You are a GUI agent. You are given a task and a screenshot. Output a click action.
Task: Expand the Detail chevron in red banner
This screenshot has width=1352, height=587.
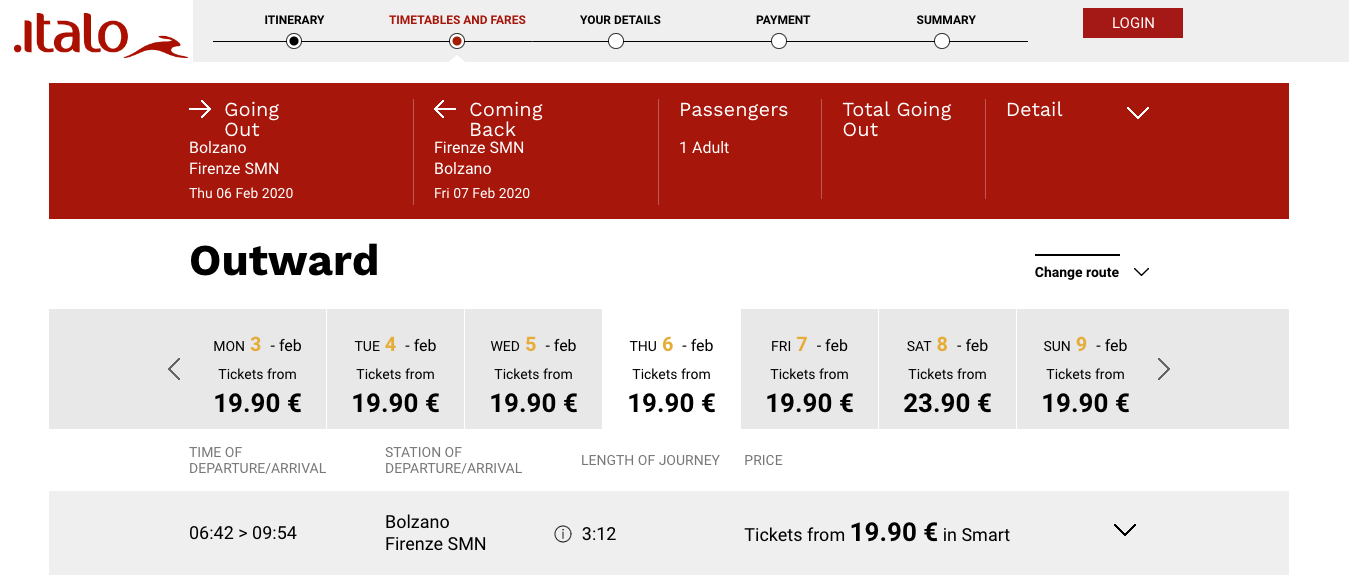pos(1138,113)
